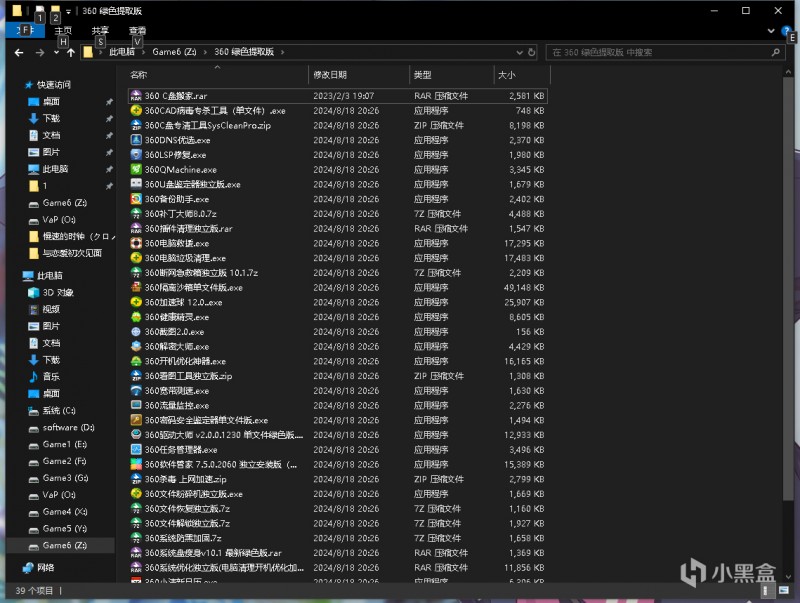Open software (D:) drive
This screenshot has width=800, height=603.
pos(68,428)
